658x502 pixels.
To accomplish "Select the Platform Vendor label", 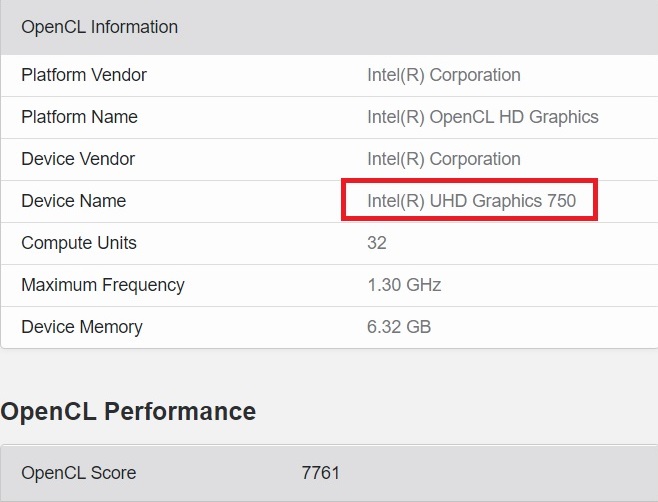I will point(84,75).
